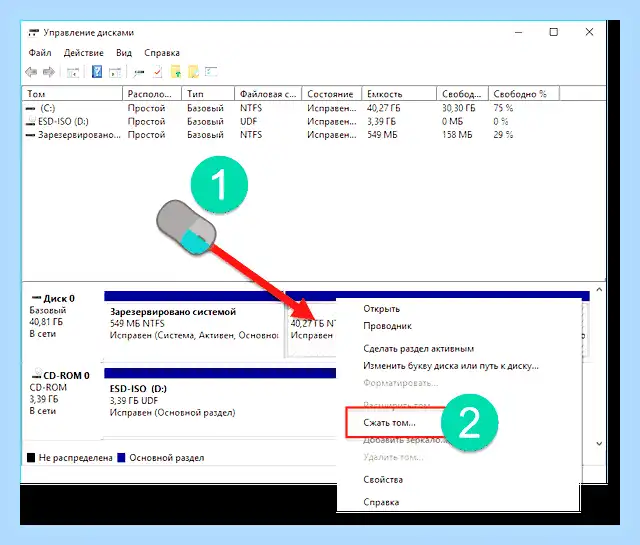Select the Зарезервировано системой partition block
640x545 pixels.
point(193,324)
